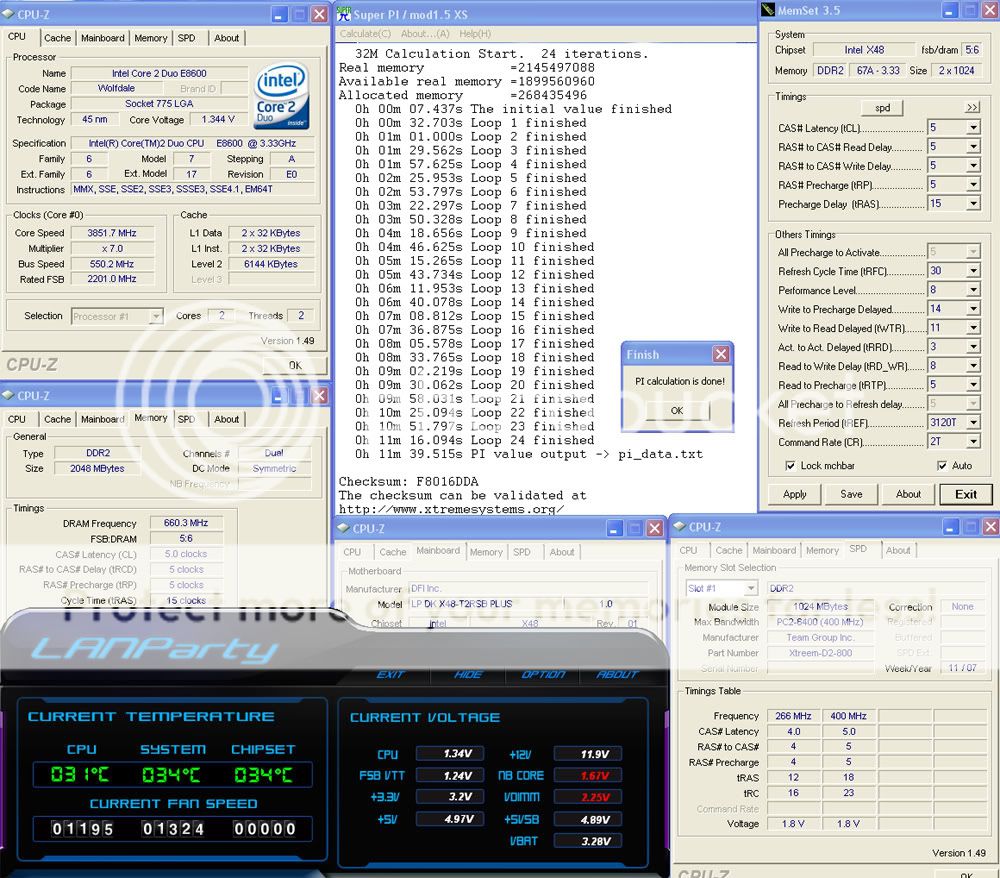
Task: Toggle the Lock mchbar checkbox
Action: pyautogui.click(x=790, y=465)
